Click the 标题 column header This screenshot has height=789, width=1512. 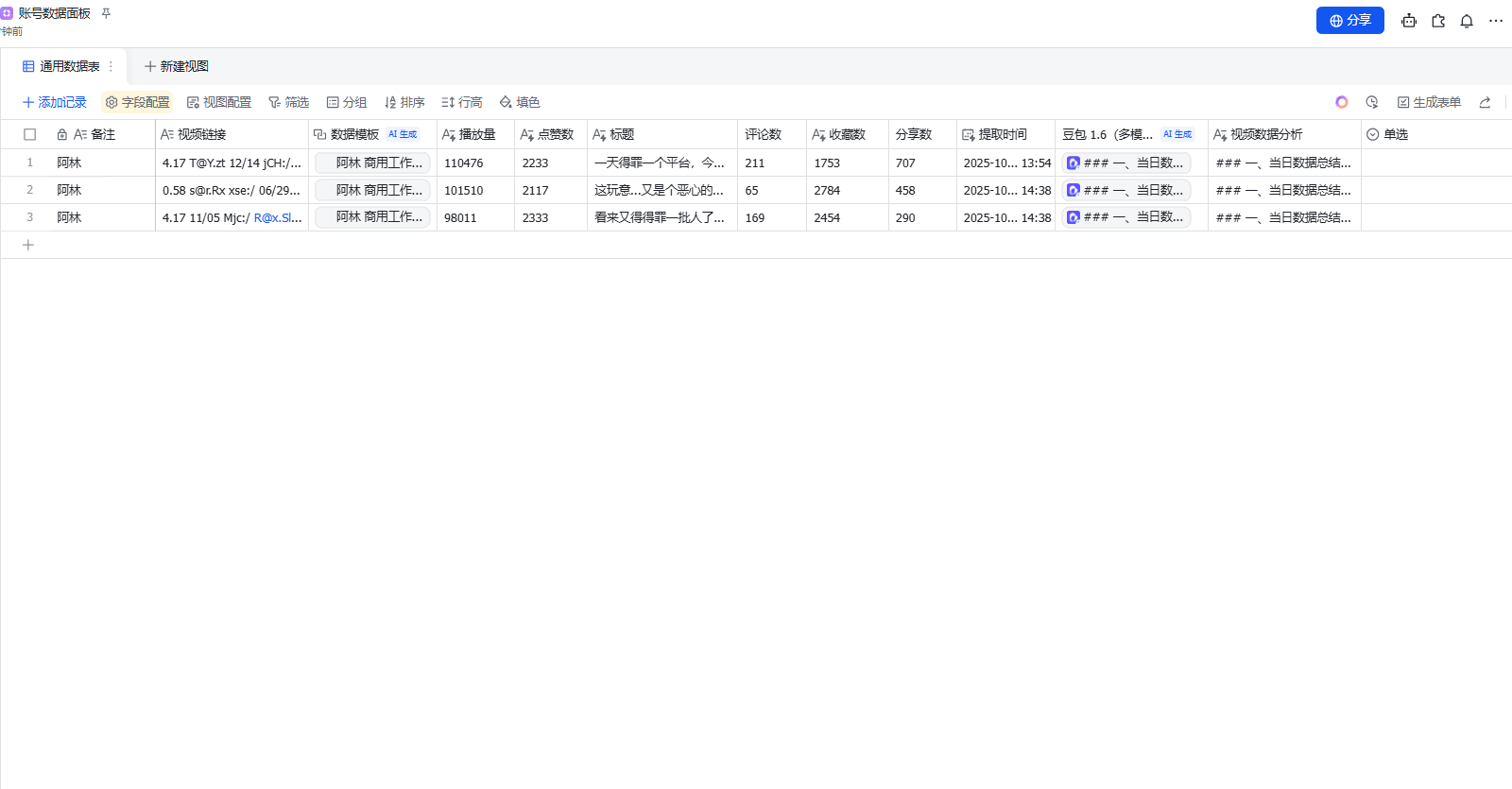(x=662, y=134)
